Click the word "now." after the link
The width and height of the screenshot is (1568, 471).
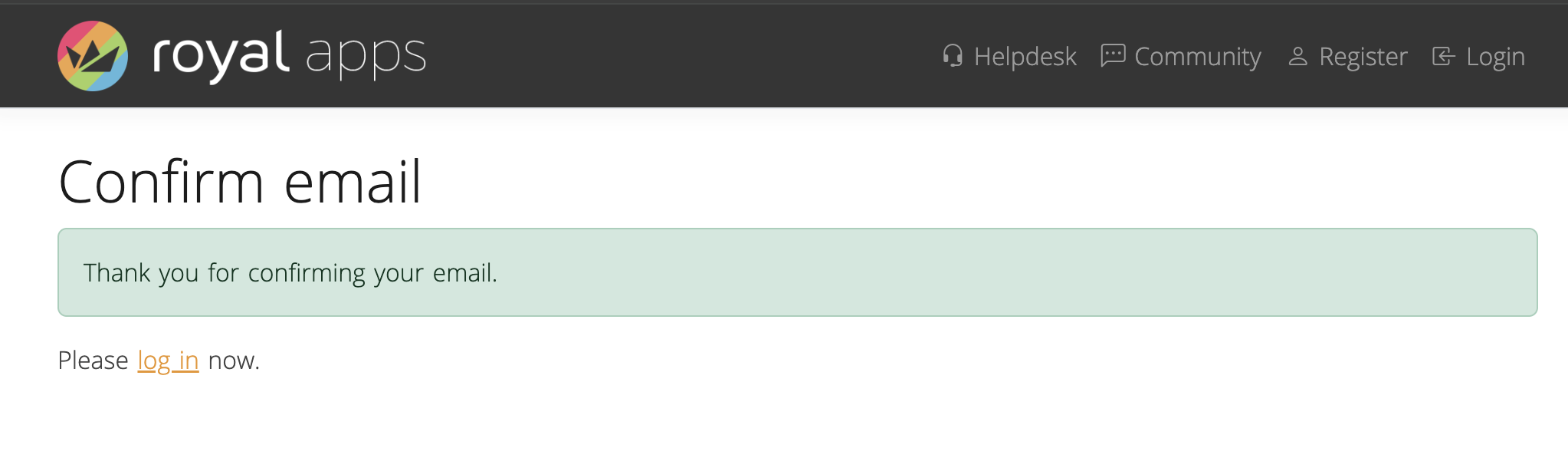(234, 361)
